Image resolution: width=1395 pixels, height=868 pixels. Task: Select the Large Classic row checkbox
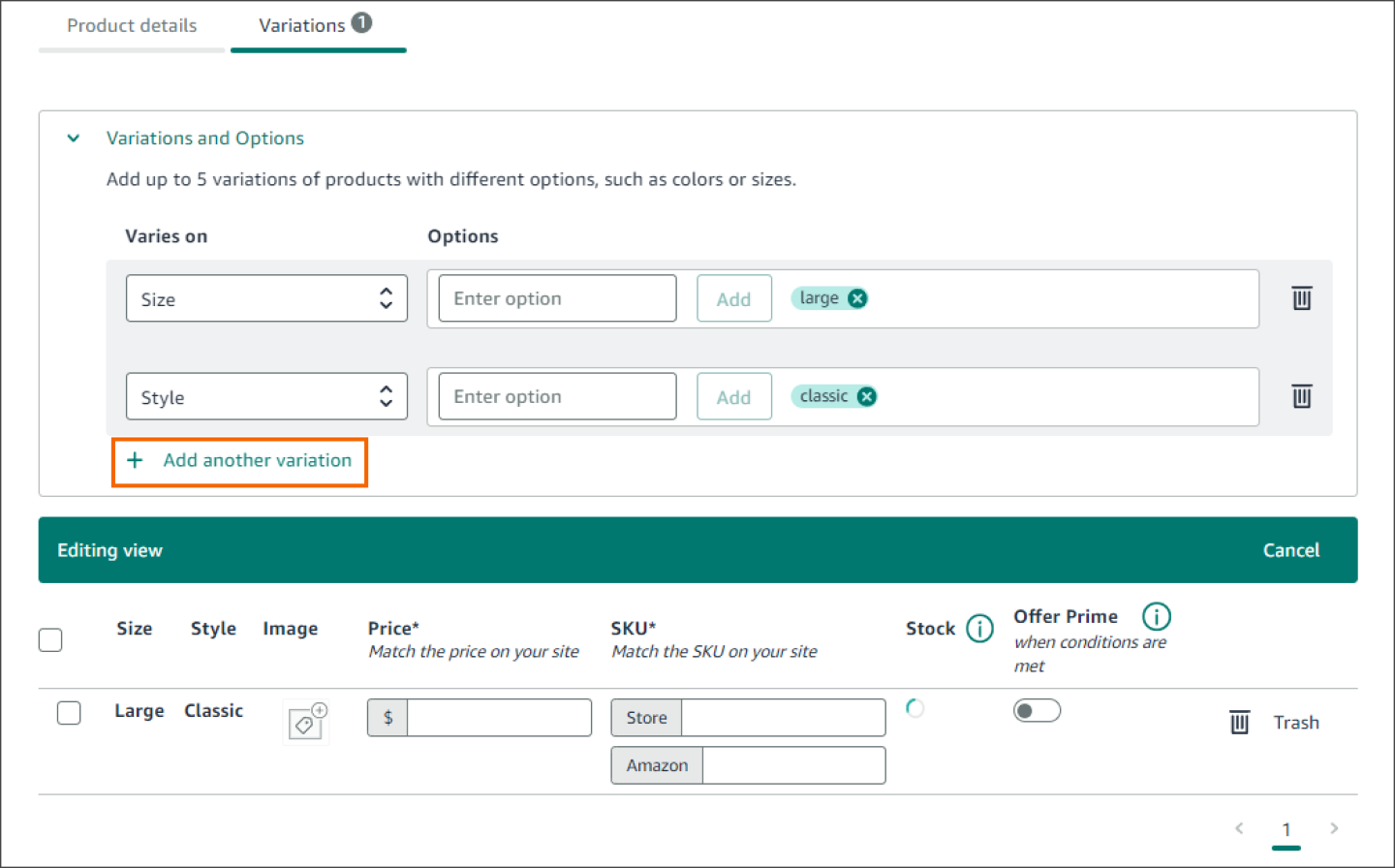(x=69, y=713)
